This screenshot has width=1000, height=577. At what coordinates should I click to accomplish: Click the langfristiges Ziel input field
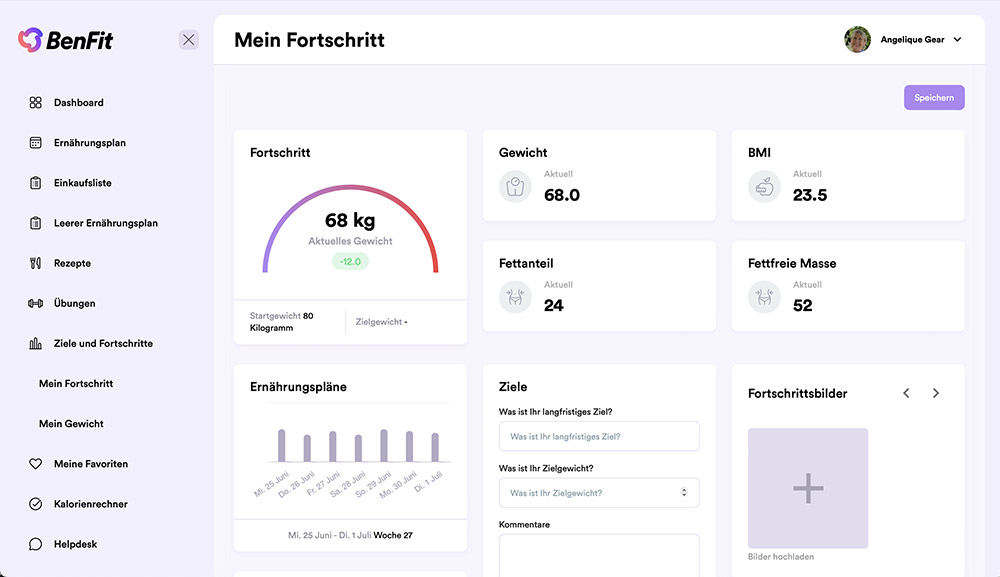tap(599, 436)
